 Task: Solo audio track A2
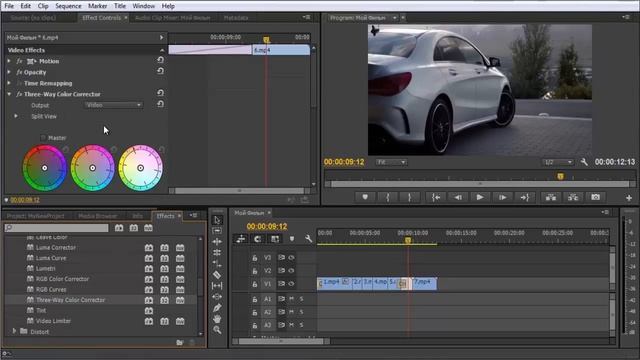coord(302,312)
